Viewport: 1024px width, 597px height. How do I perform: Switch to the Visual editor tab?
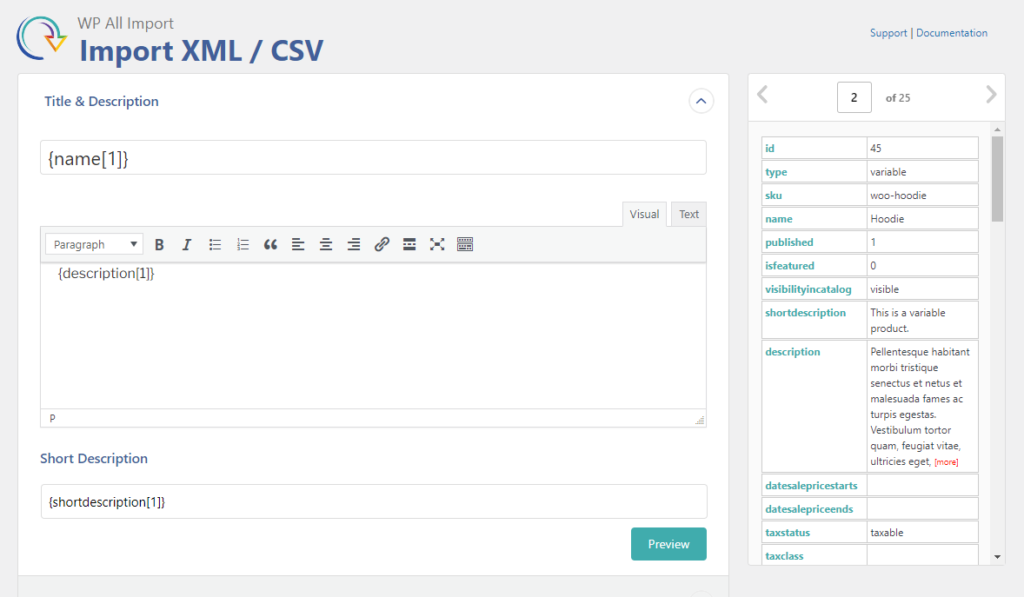(644, 214)
